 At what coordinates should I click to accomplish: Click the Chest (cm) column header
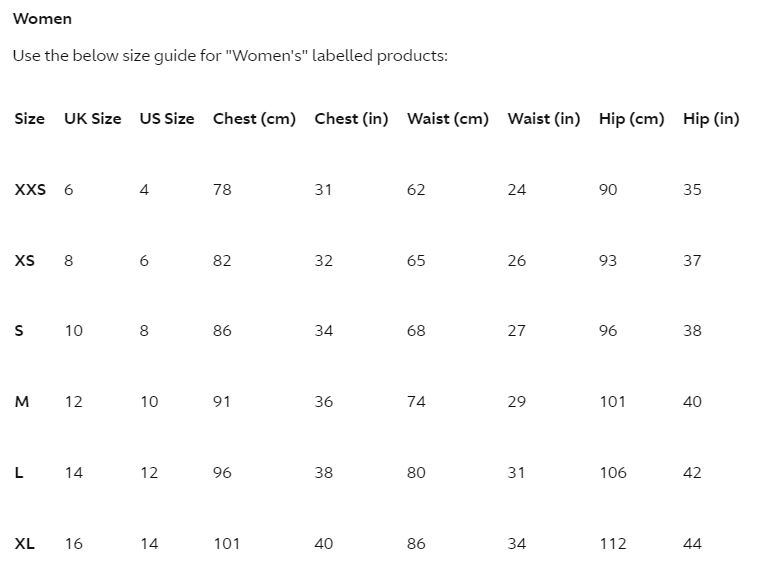255,119
